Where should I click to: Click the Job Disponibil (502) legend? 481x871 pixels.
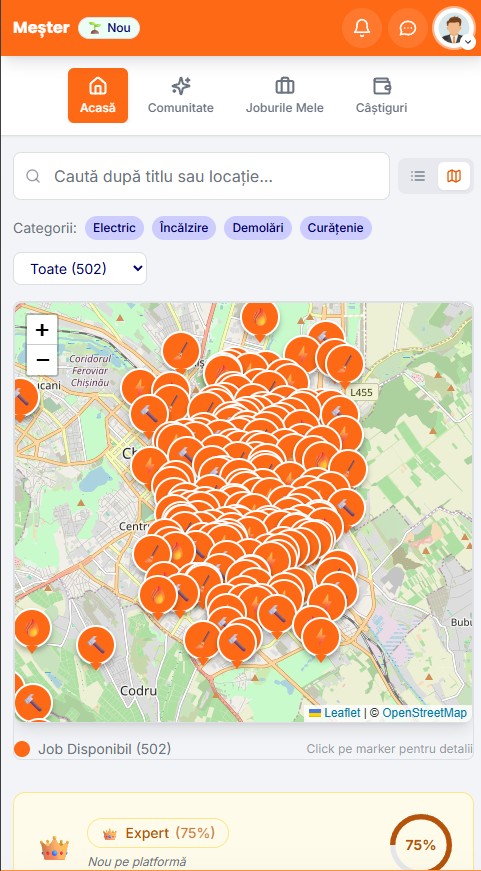tap(92, 749)
